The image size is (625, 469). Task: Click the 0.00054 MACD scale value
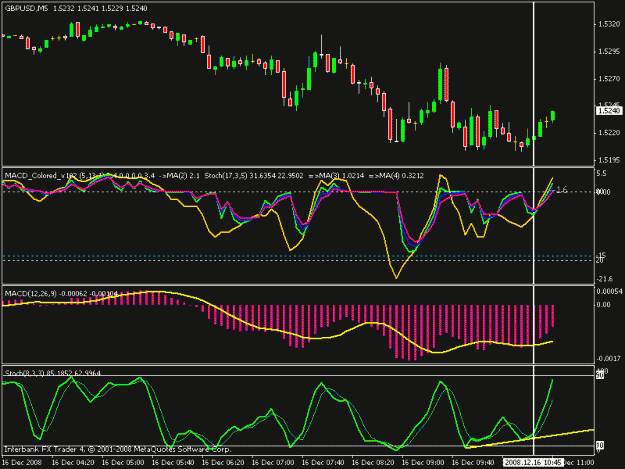point(609,292)
